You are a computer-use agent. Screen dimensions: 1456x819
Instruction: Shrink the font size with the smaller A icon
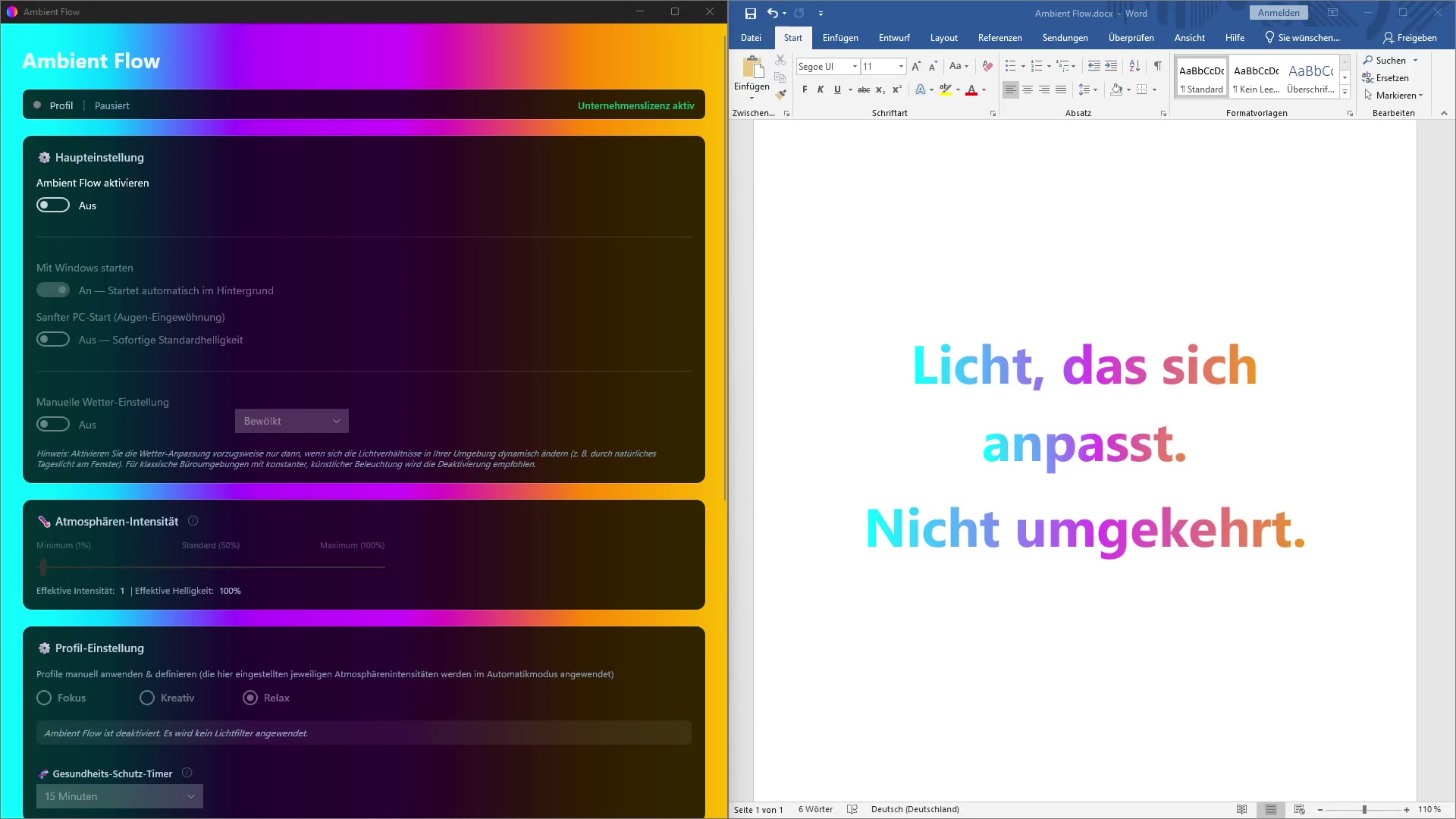pyautogui.click(x=934, y=66)
